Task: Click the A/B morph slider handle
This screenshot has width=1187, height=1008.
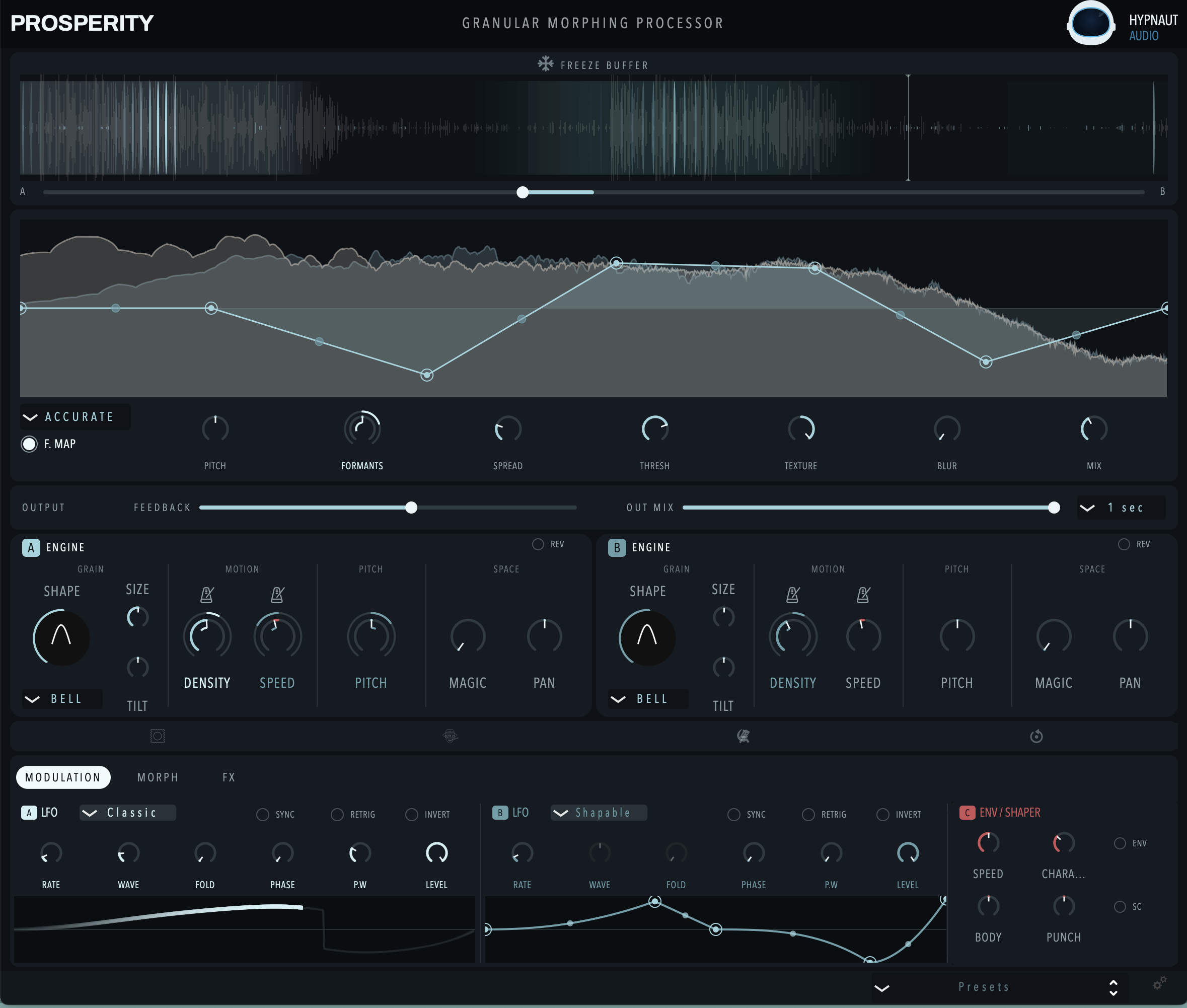Action: [x=522, y=192]
